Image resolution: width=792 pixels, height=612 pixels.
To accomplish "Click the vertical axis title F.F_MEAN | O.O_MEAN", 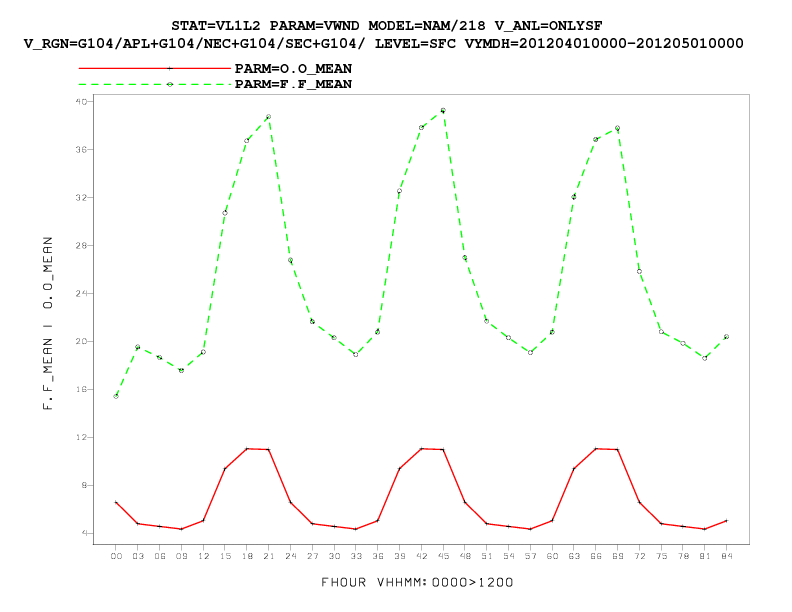I will [48, 323].
